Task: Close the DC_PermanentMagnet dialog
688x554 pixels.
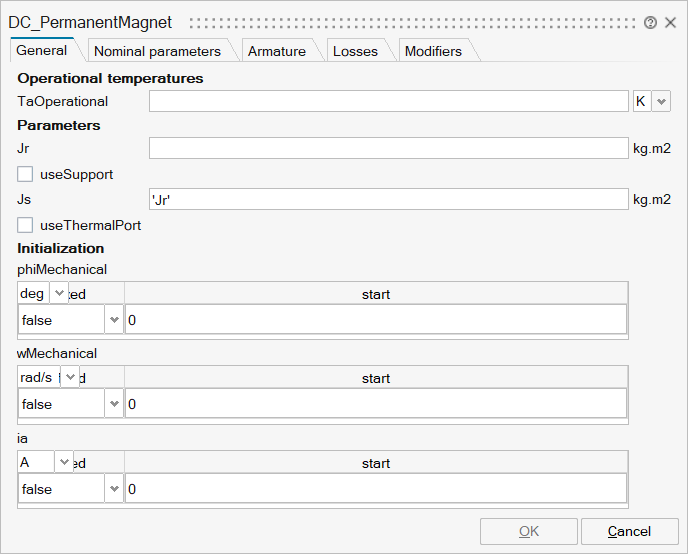Action: (670, 22)
